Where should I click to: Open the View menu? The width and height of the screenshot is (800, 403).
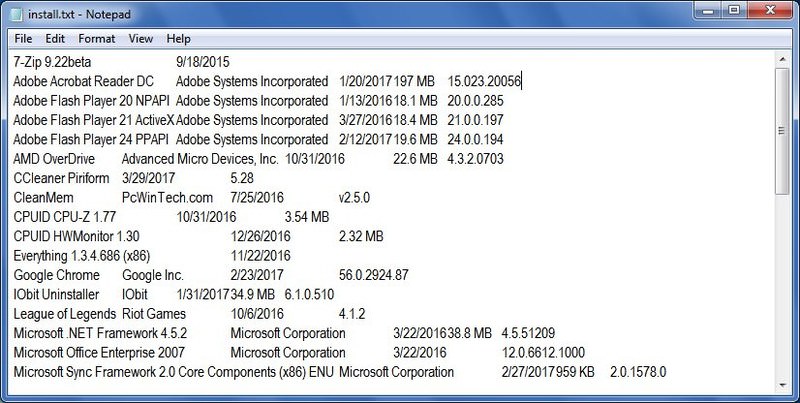(x=141, y=39)
